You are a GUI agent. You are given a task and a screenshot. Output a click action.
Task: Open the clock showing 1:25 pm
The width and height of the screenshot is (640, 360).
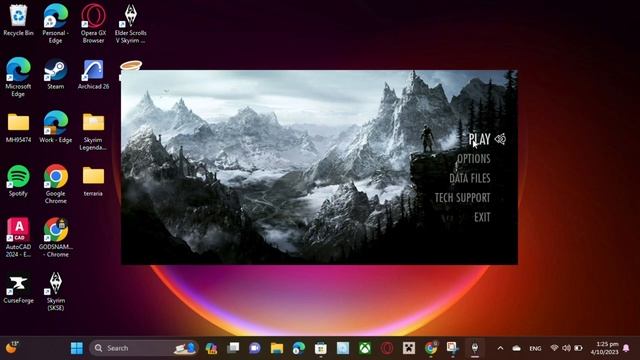pyautogui.click(x=604, y=348)
